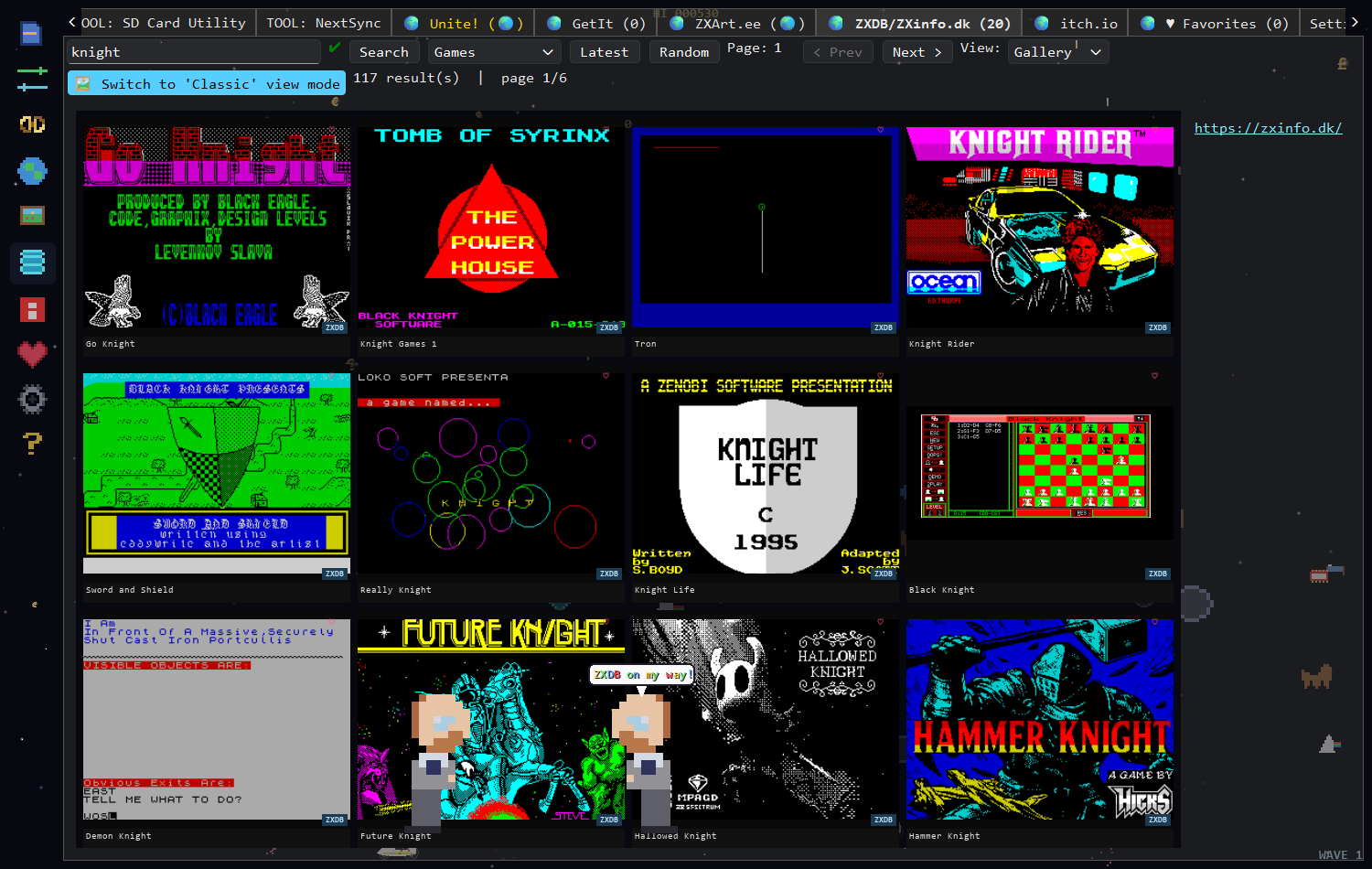Open settings via the sidebar gear icon
The height and width of the screenshot is (869, 1372).
pyautogui.click(x=32, y=399)
